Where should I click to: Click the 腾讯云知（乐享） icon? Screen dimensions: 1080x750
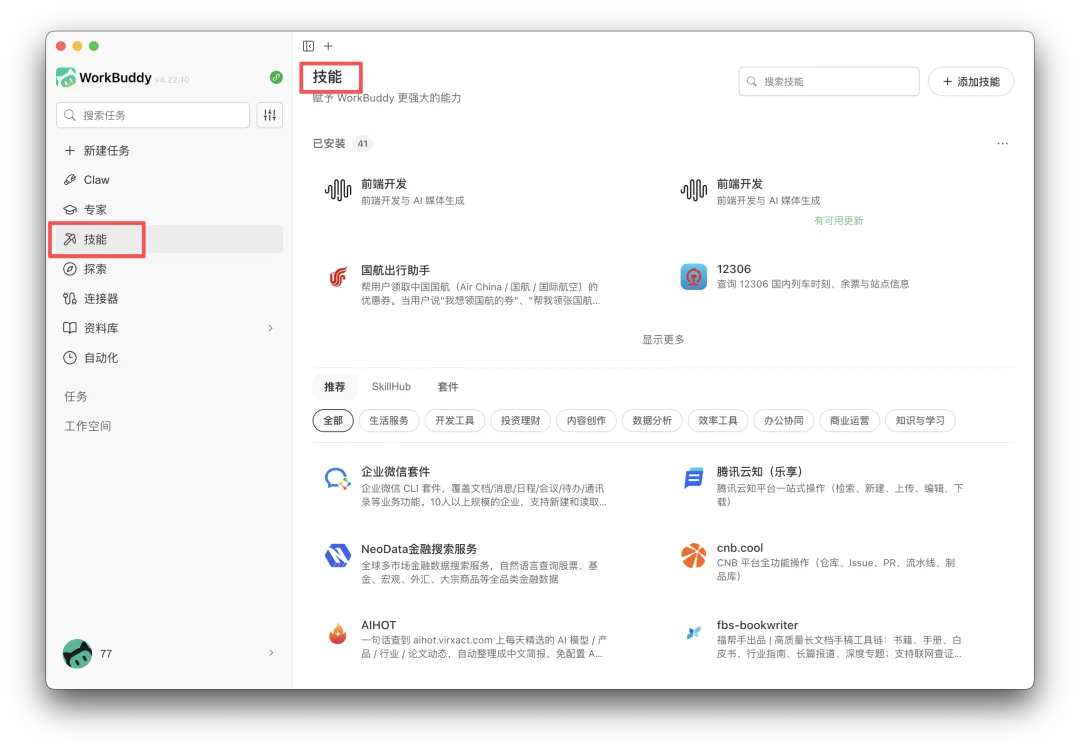pyautogui.click(x=694, y=478)
